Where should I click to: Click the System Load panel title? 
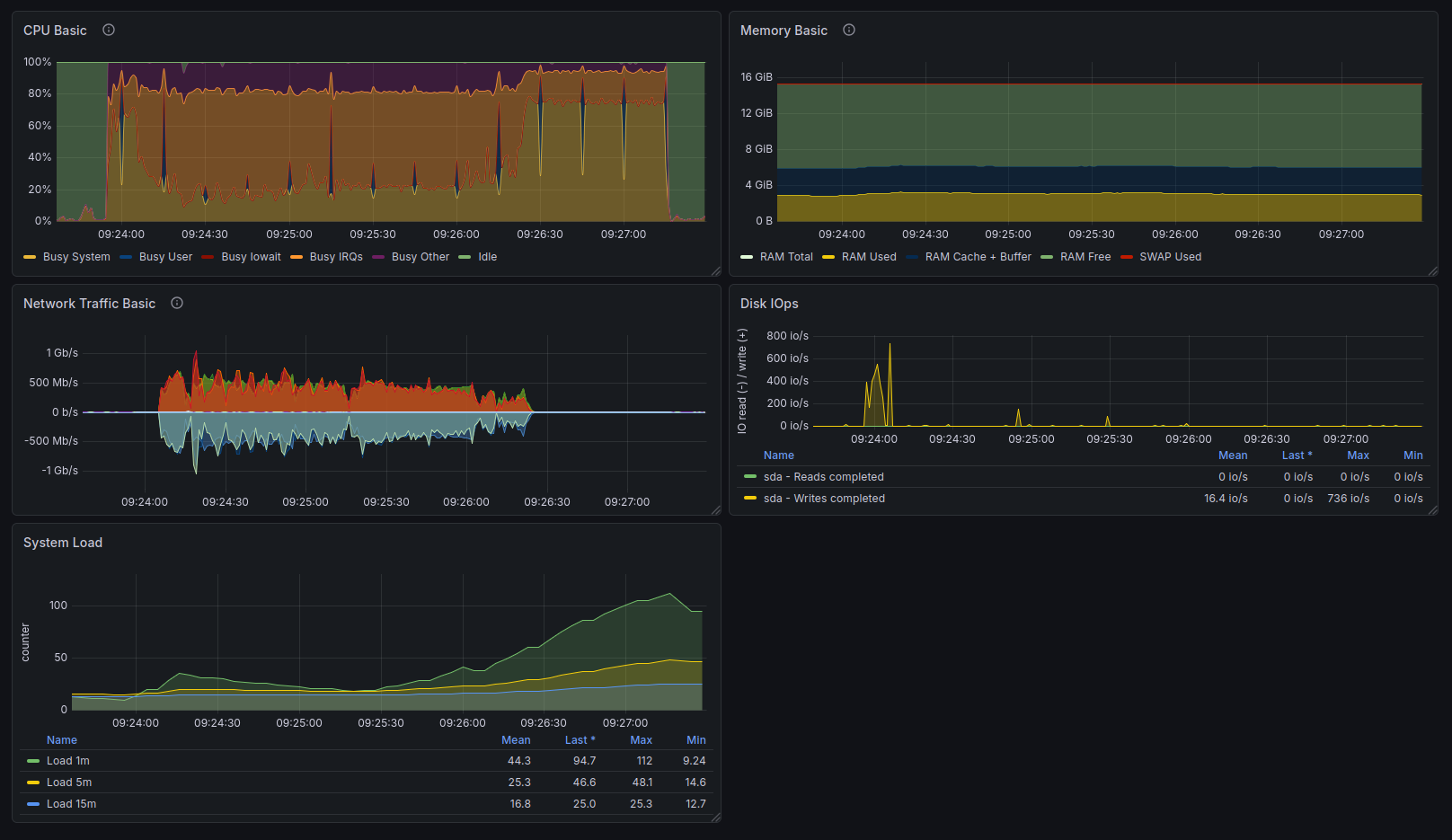tap(63, 543)
